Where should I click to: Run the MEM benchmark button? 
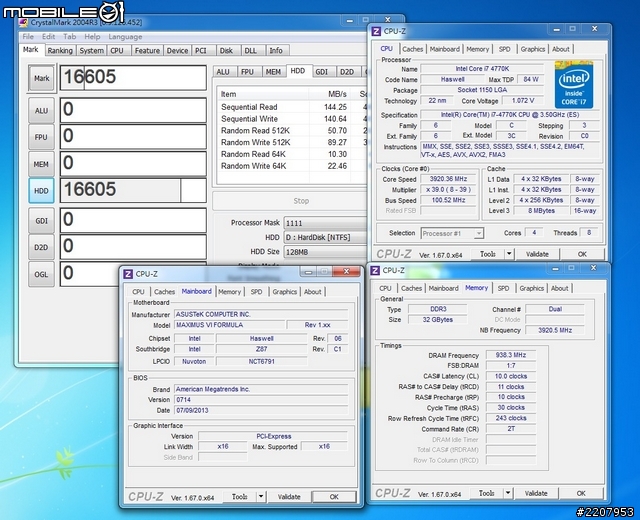(x=41, y=164)
